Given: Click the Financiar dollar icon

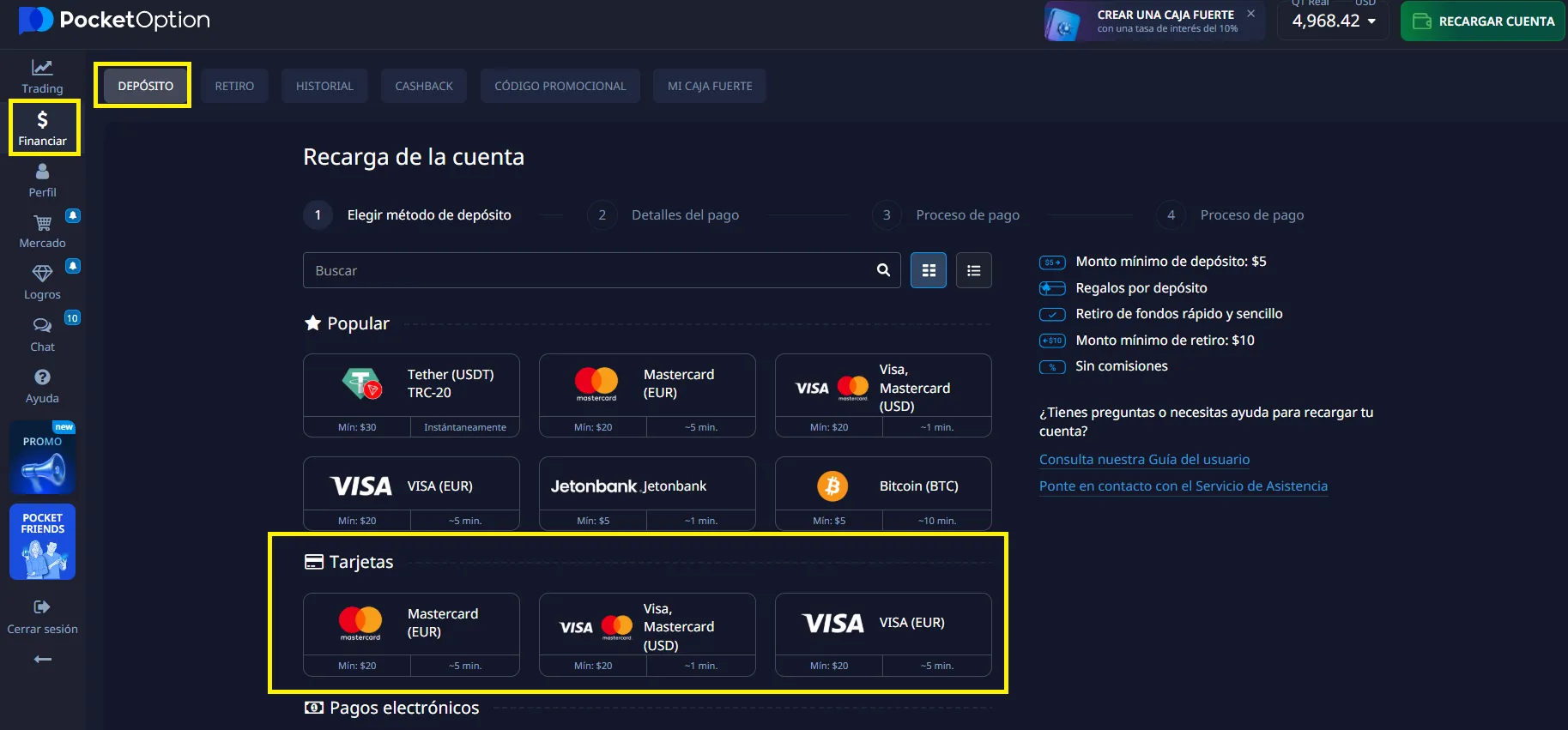Looking at the screenshot, I should pos(42,120).
